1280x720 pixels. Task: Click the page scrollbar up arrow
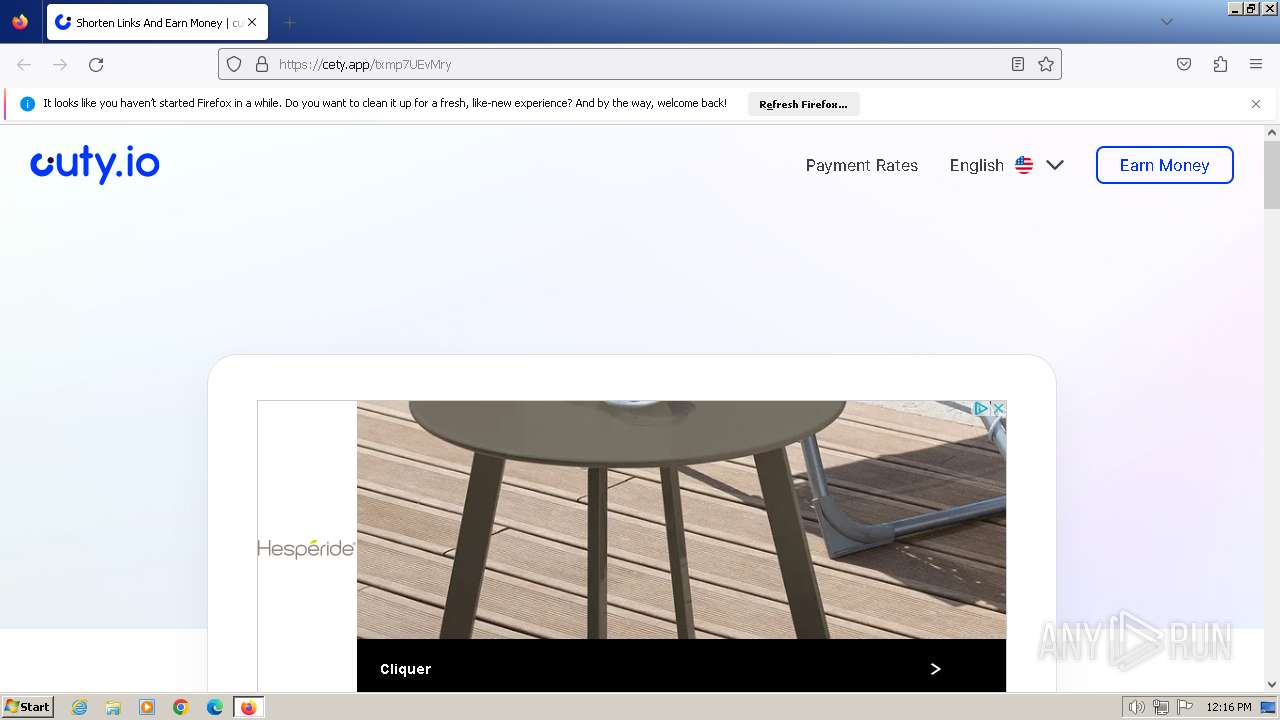[x=1272, y=132]
